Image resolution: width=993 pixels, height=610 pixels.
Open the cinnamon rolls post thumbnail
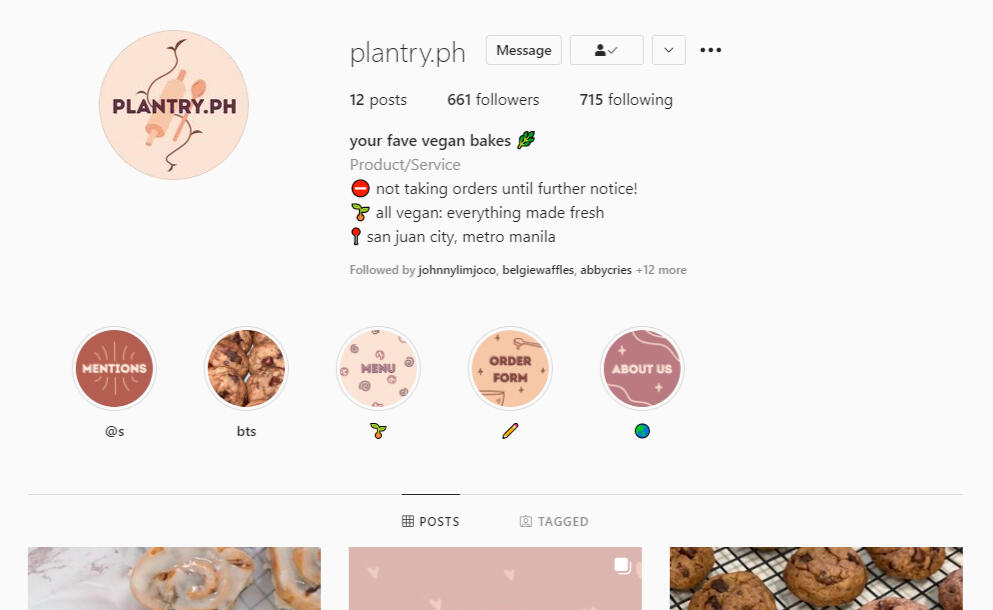pyautogui.click(x=174, y=578)
